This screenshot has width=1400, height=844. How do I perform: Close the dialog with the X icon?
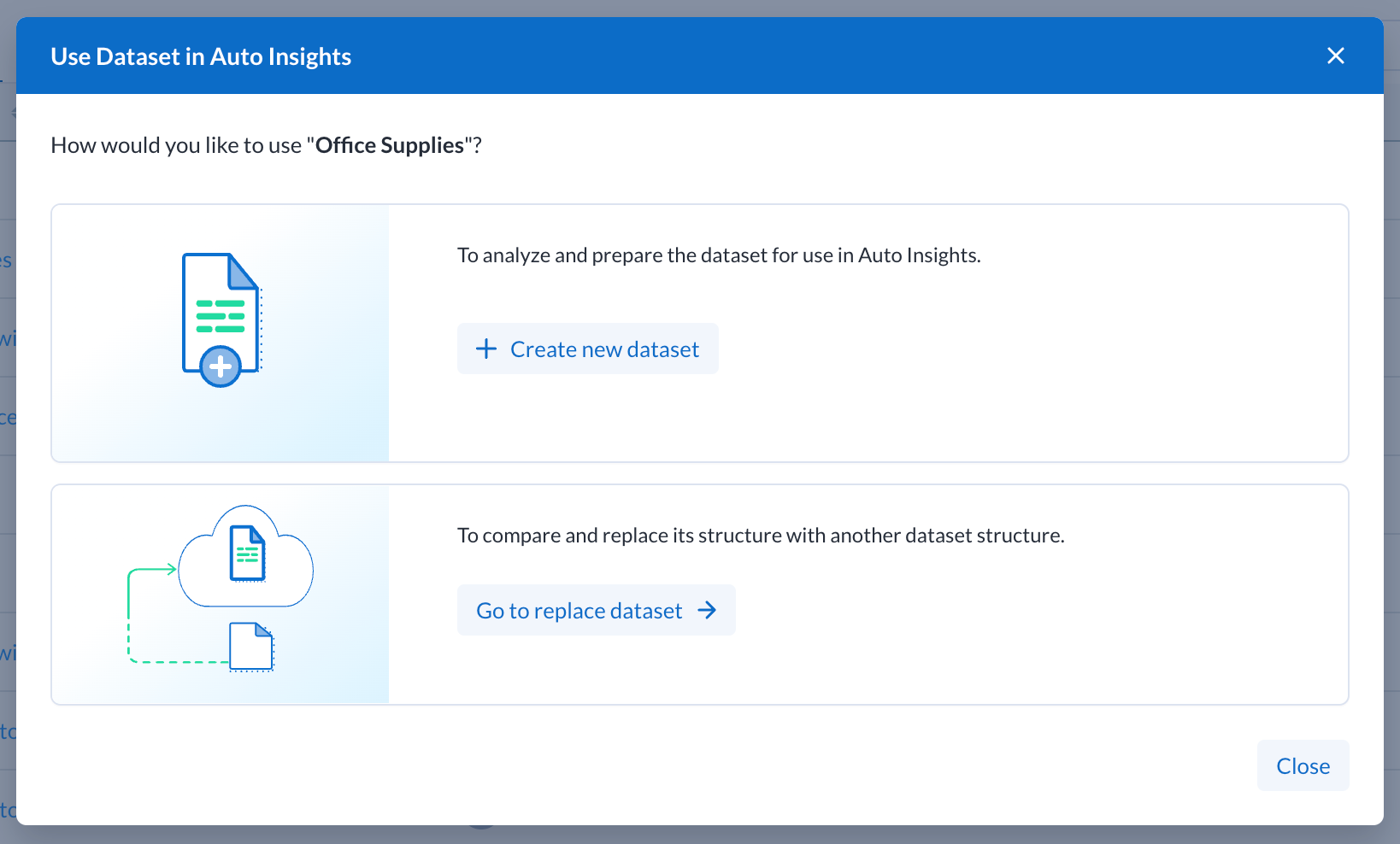(x=1335, y=56)
